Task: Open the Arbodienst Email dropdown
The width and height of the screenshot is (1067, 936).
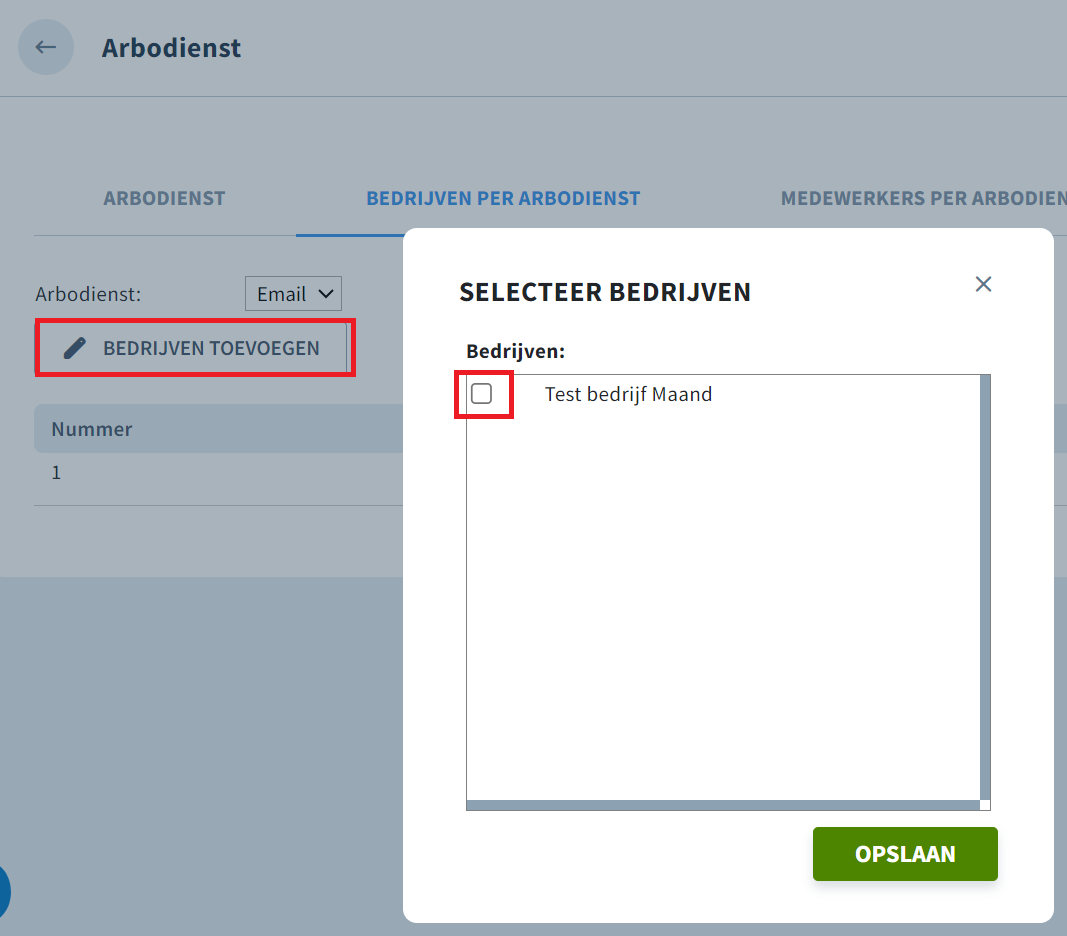Action: [293, 293]
